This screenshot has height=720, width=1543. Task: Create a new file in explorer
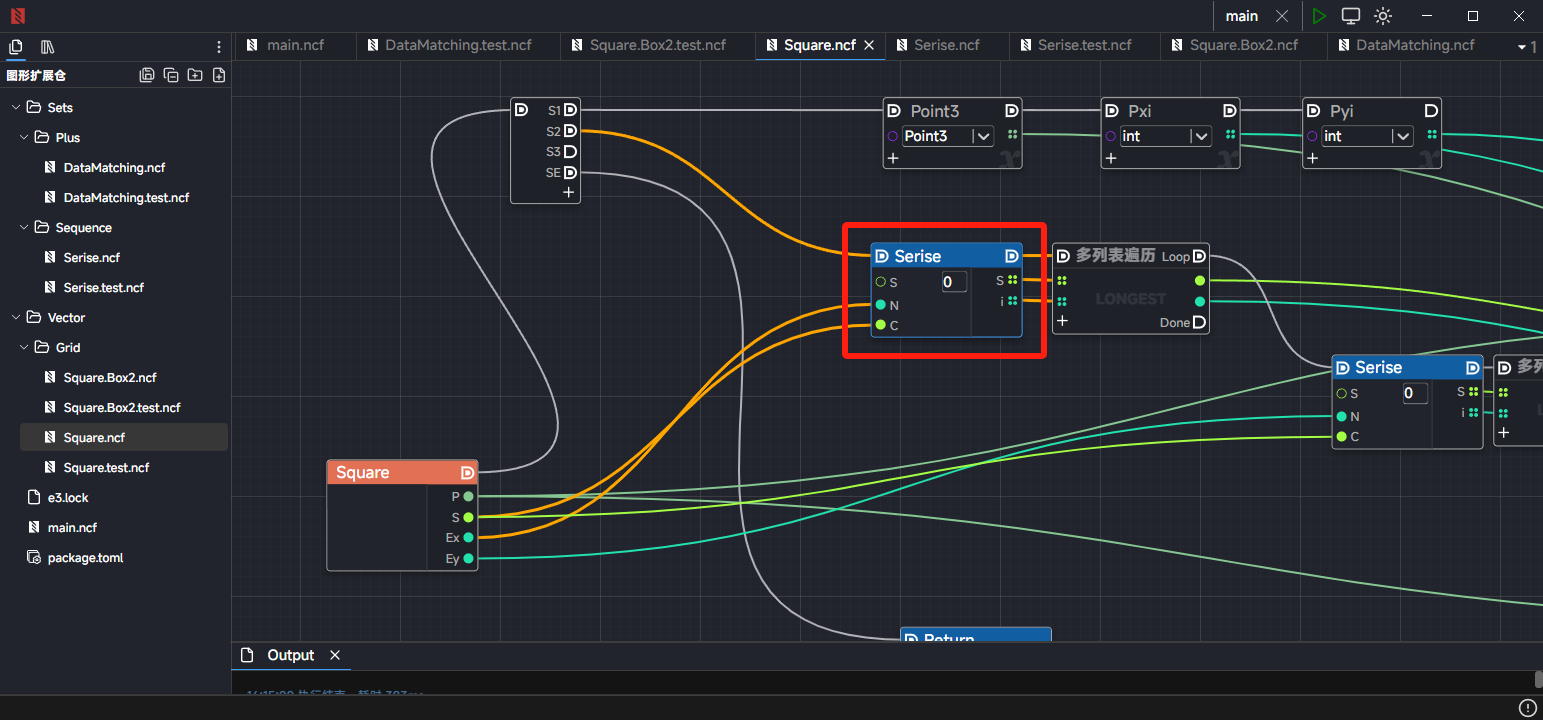(x=219, y=75)
